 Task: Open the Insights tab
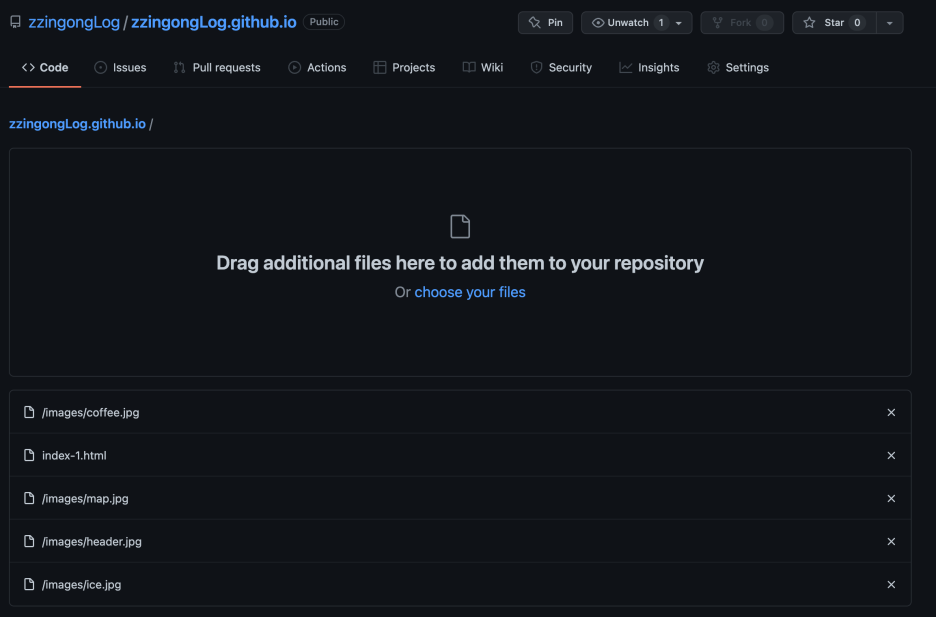pyautogui.click(x=649, y=67)
